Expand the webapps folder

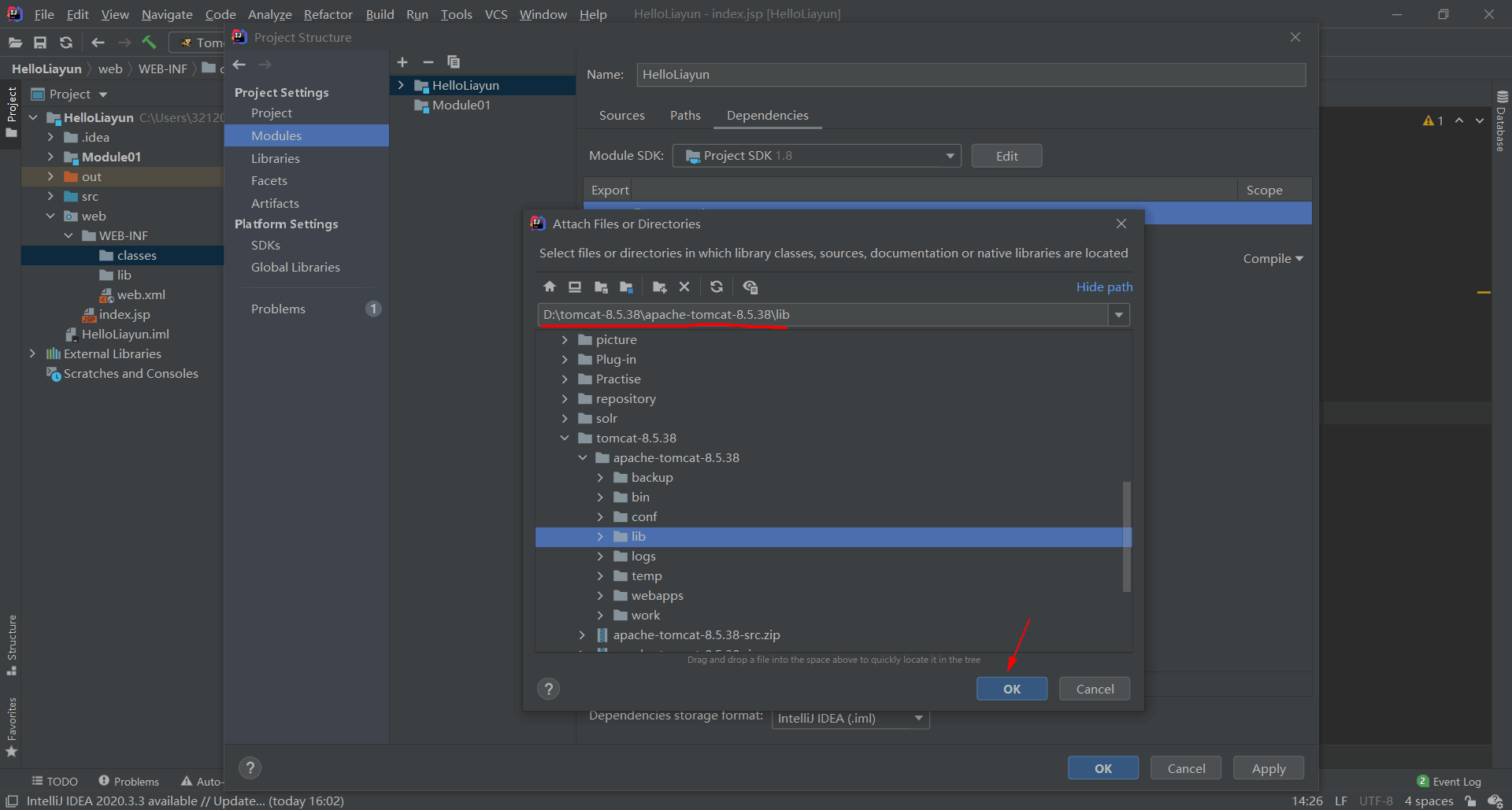[x=599, y=596]
